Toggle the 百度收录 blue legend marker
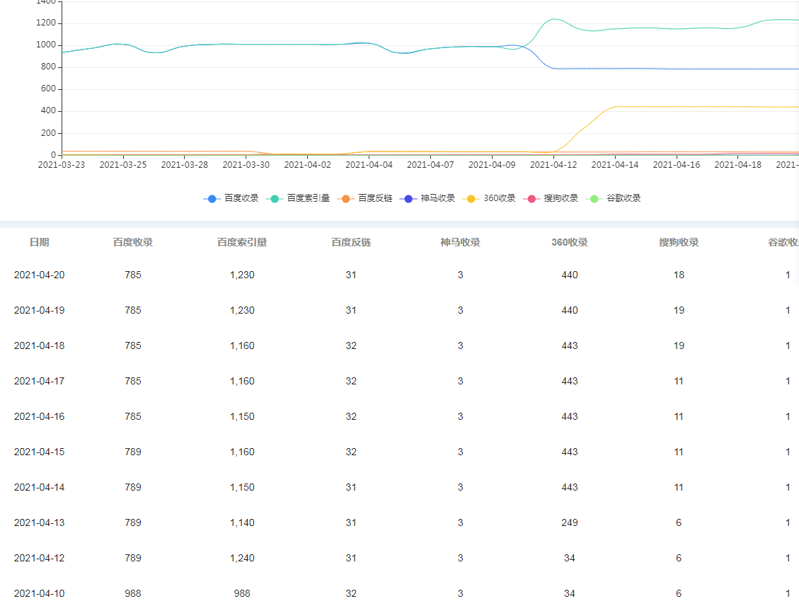799x606 pixels. tap(213, 198)
